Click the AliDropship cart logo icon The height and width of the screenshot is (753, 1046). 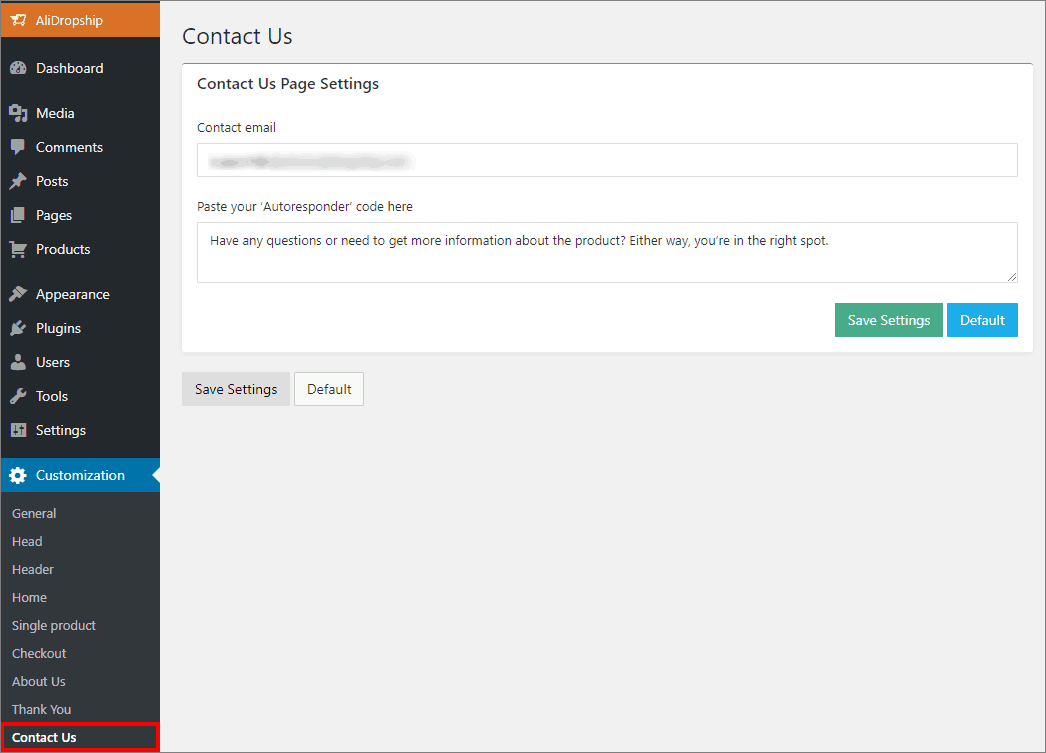18,20
